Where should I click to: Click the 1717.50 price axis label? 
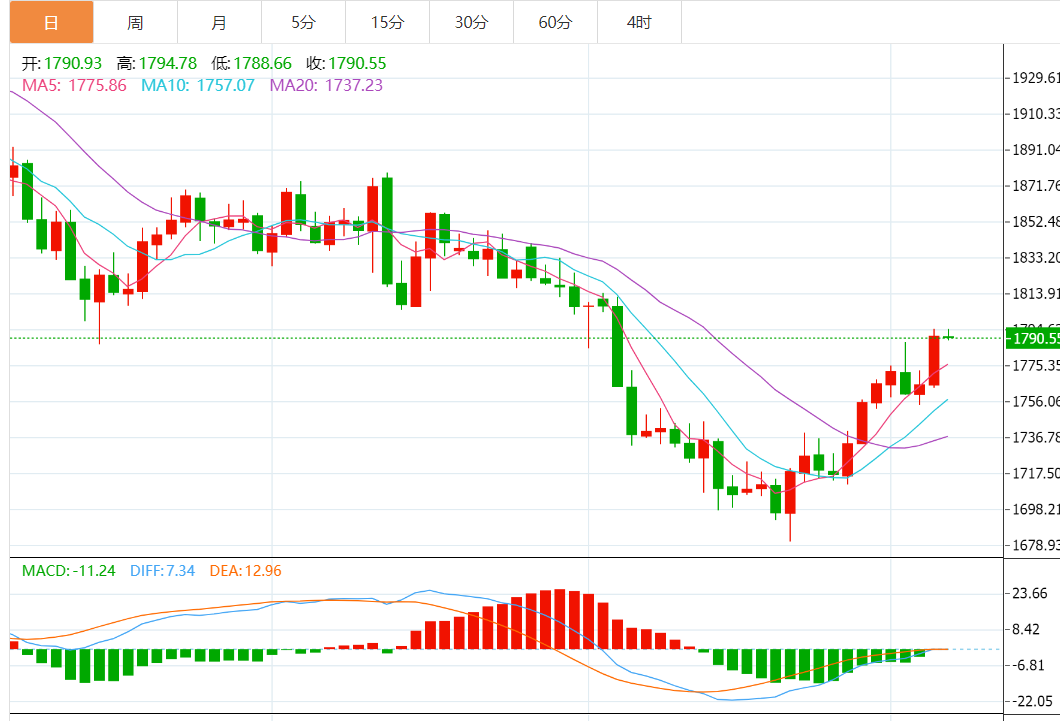coord(1036,474)
